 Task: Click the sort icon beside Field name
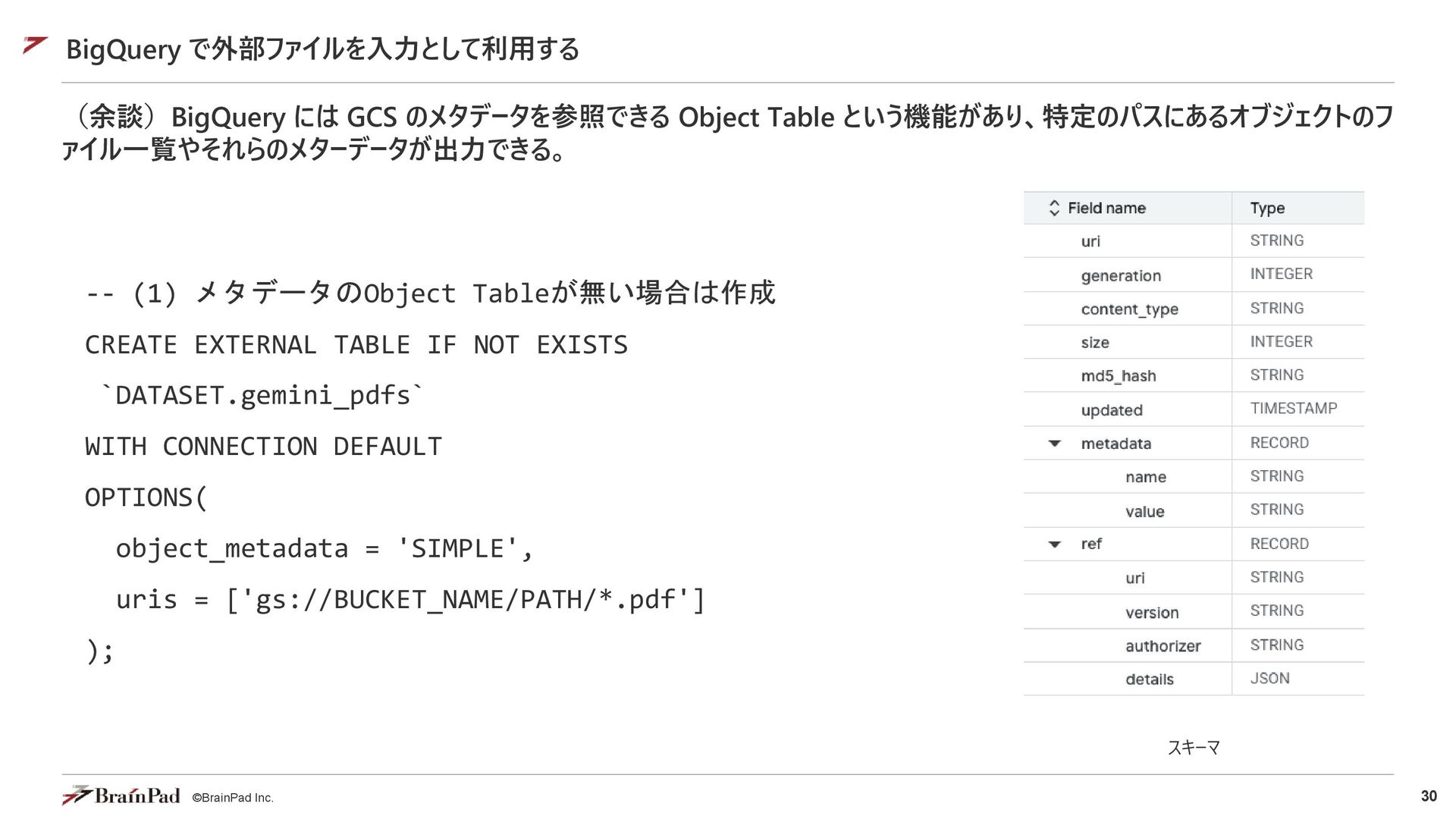click(x=1054, y=208)
